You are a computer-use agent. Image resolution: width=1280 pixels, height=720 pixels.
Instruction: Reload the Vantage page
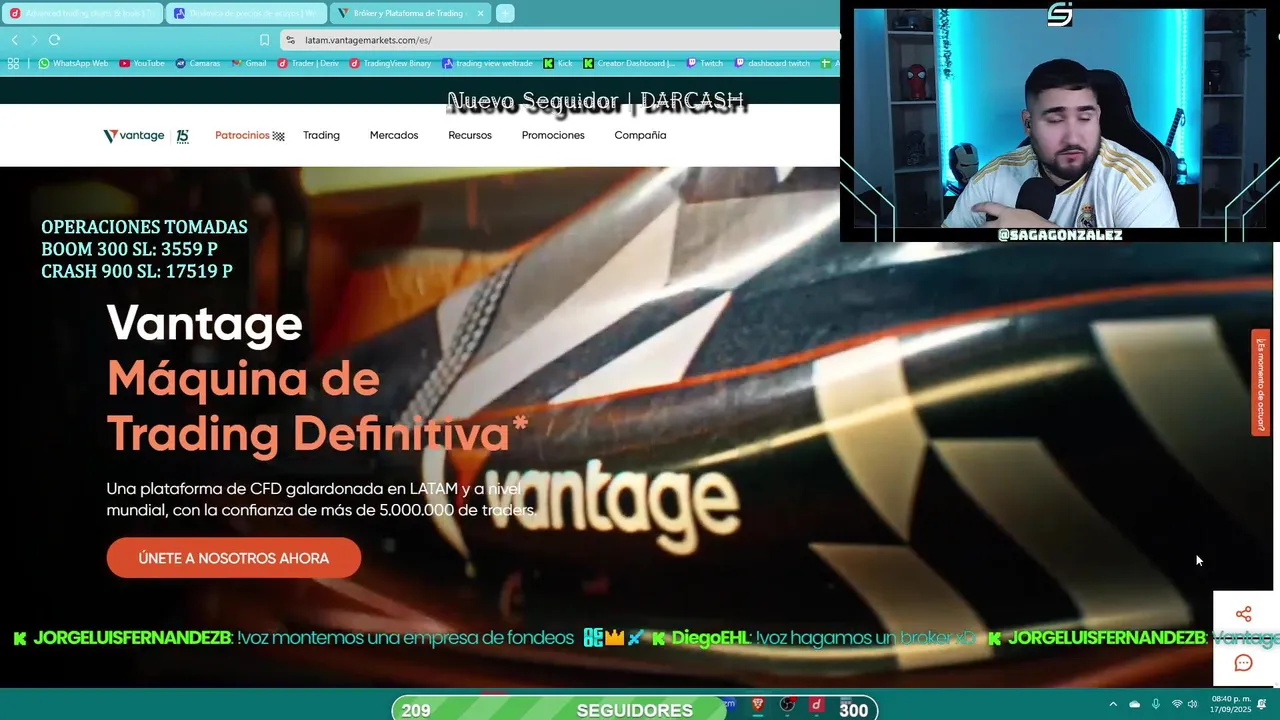tap(54, 40)
